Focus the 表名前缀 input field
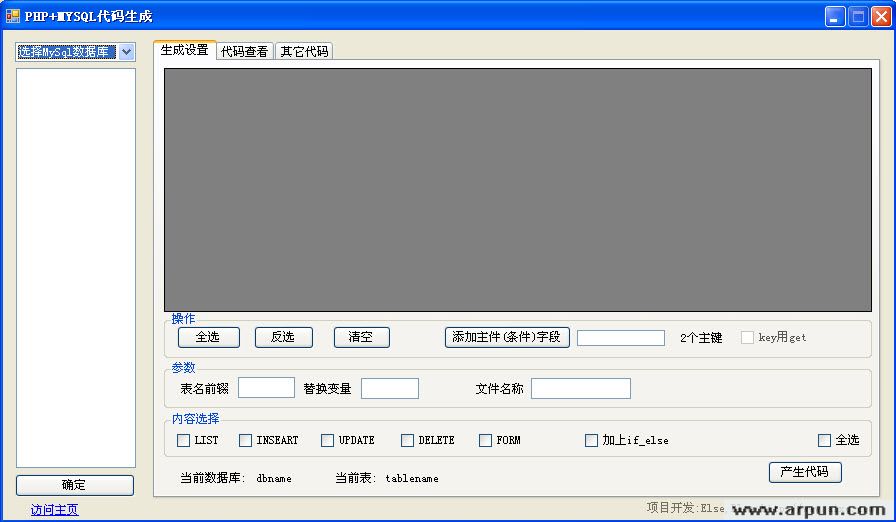The width and height of the screenshot is (896, 522). coord(266,388)
